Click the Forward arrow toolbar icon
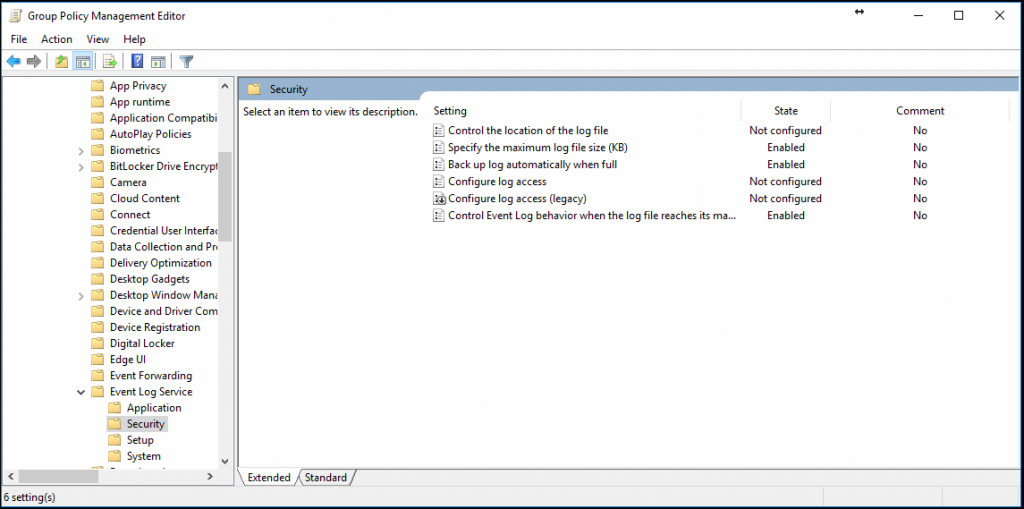 (x=34, y=61)
